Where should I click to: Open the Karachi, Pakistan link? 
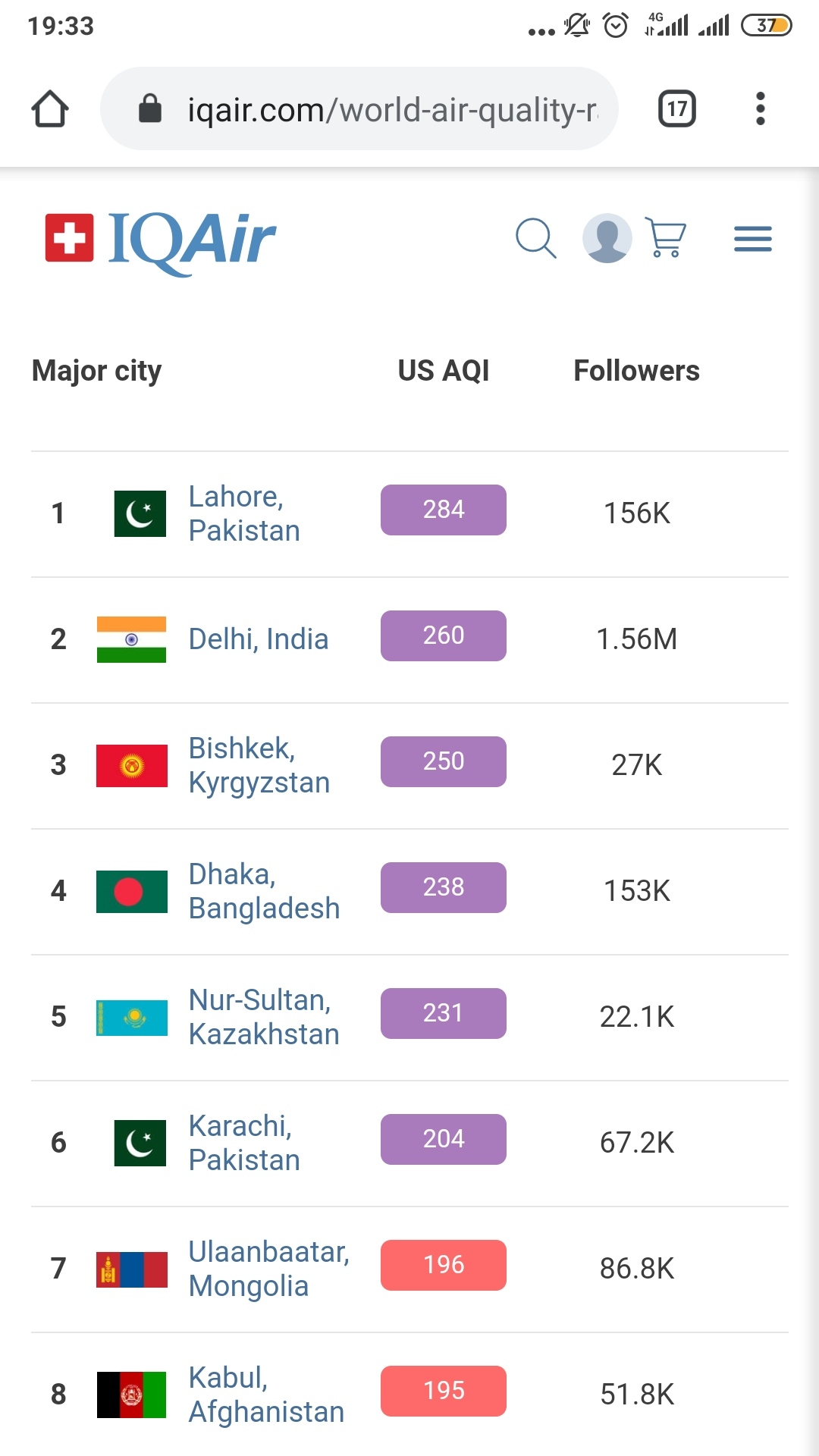(x=243, y=1143)
